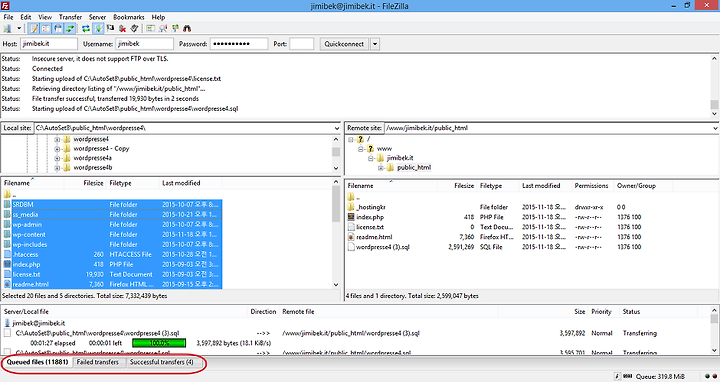The height and width of the screenshot is (382, 720).
Task: Sort local list by Last modified column
Action: click(191, 183)
